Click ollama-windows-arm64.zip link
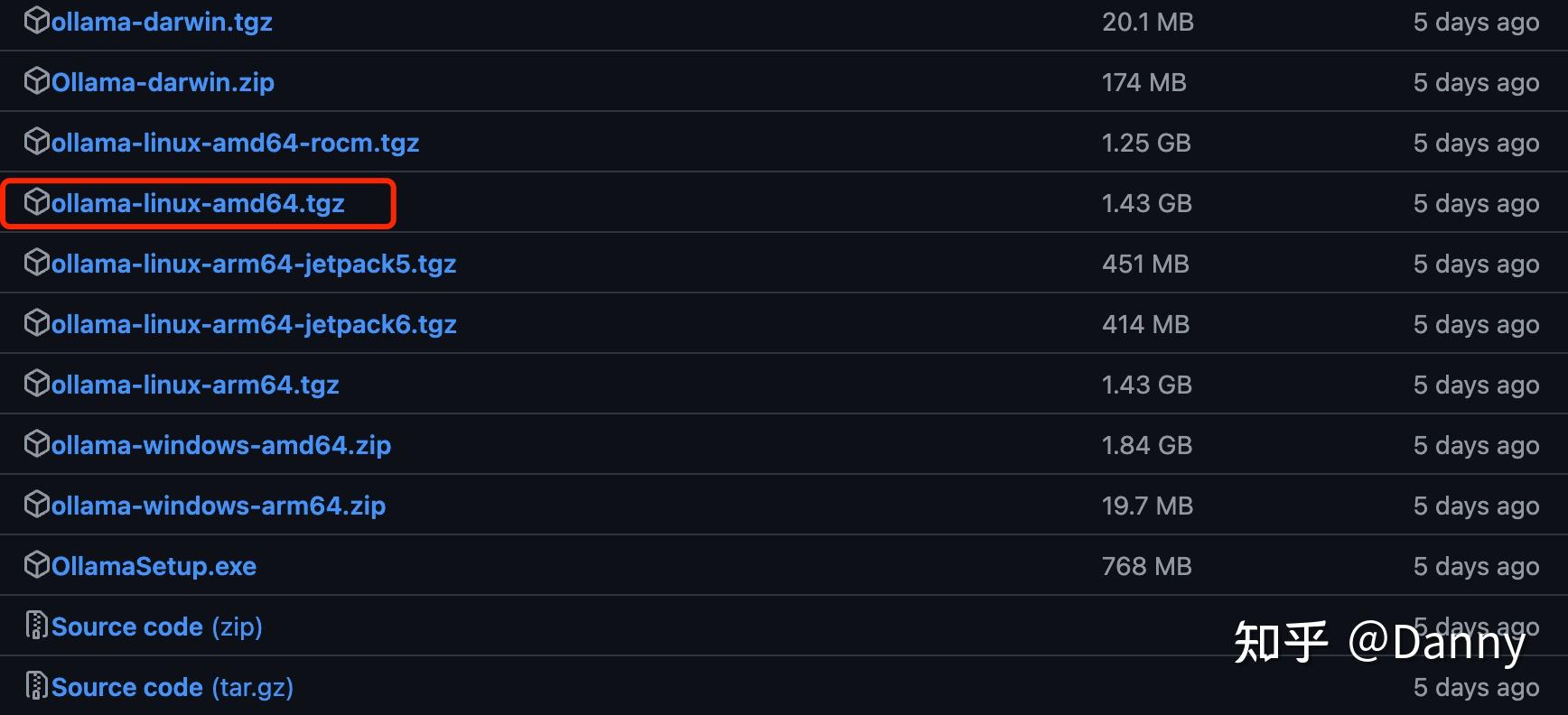1568x715 pixels. tap(219, 506)
